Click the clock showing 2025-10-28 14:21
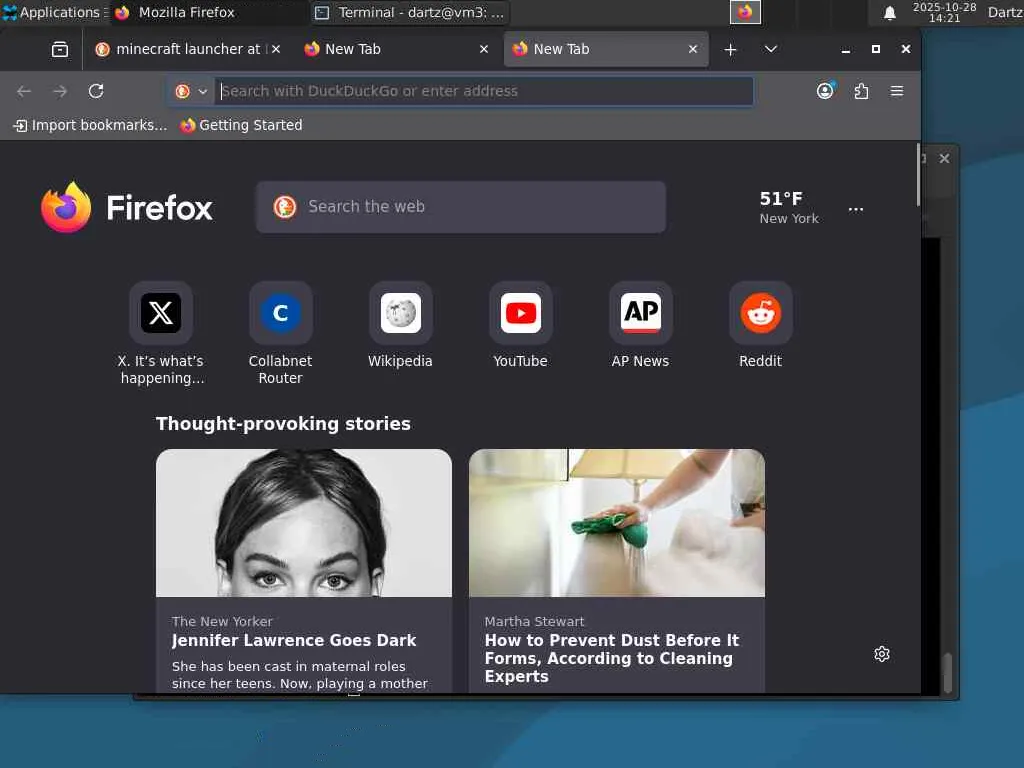 (944, 12)
